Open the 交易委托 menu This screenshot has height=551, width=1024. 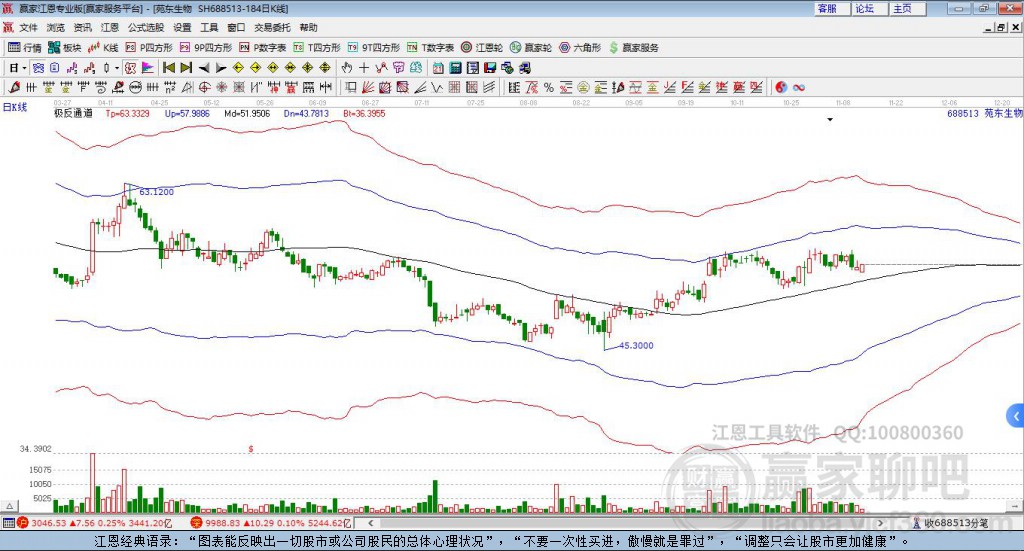coord(272,27)
